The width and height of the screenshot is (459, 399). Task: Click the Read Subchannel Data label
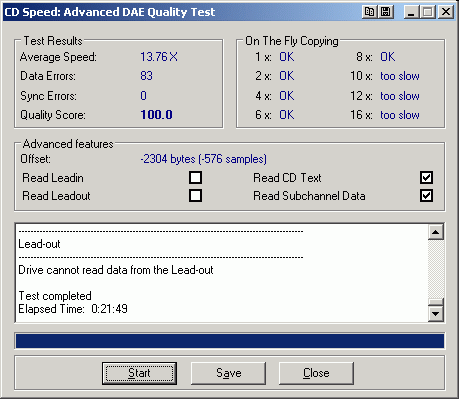[309, 196]
